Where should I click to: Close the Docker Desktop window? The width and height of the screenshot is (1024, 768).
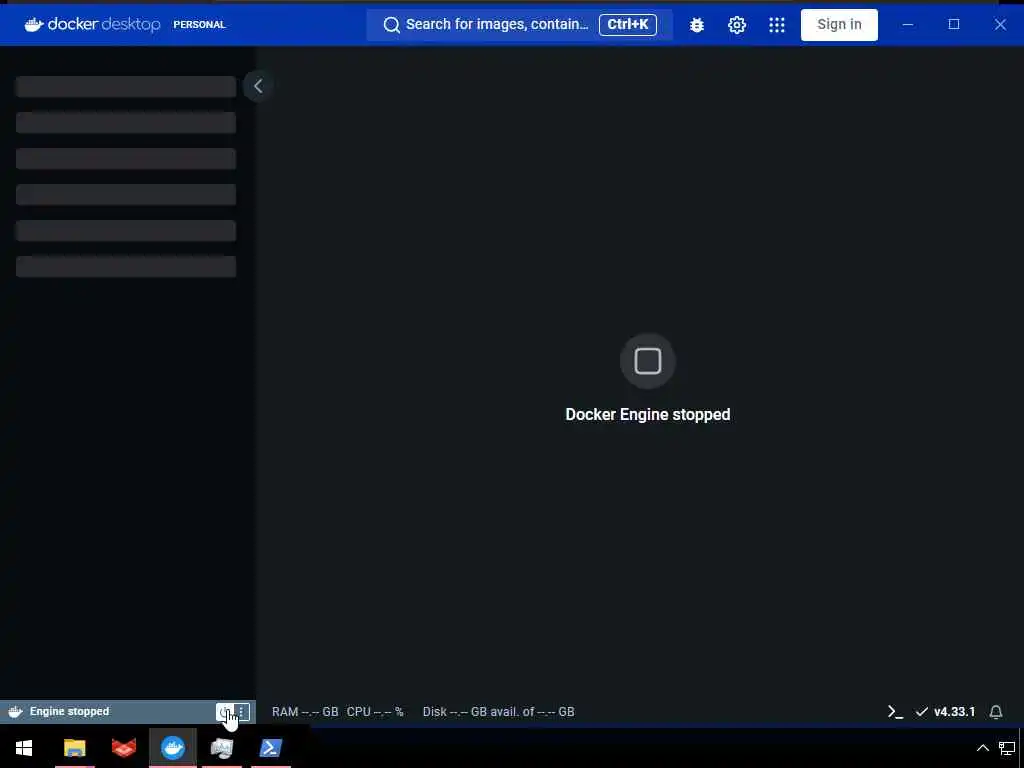point(1000,25)
